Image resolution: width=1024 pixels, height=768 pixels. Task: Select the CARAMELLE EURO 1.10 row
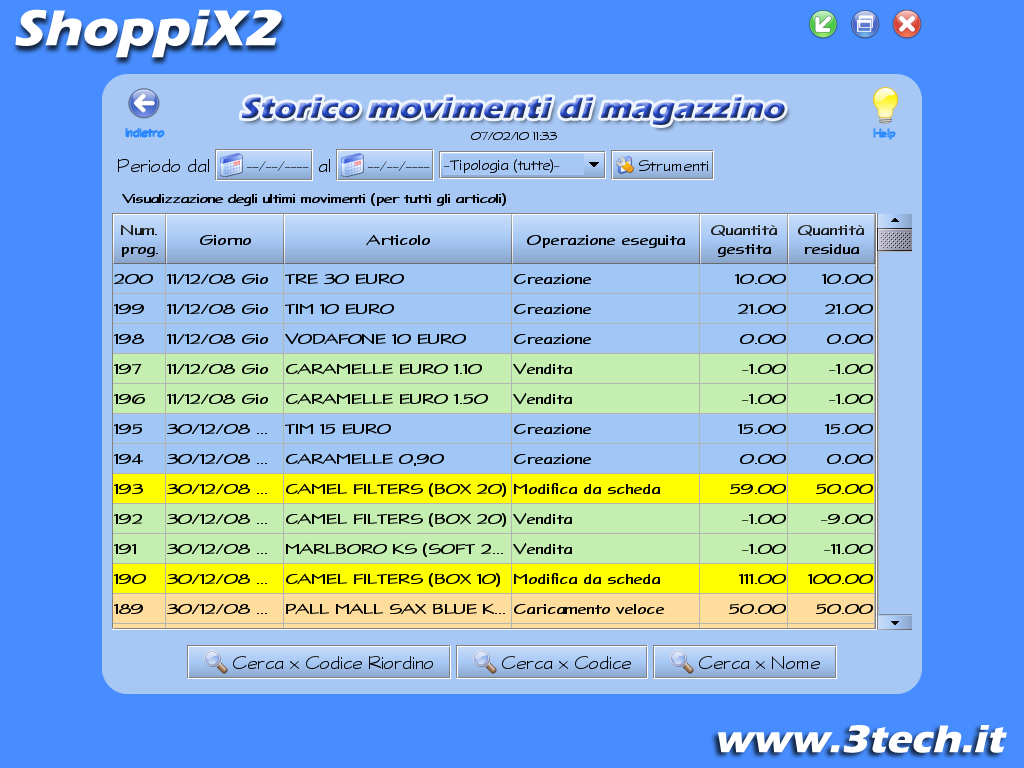494,369
